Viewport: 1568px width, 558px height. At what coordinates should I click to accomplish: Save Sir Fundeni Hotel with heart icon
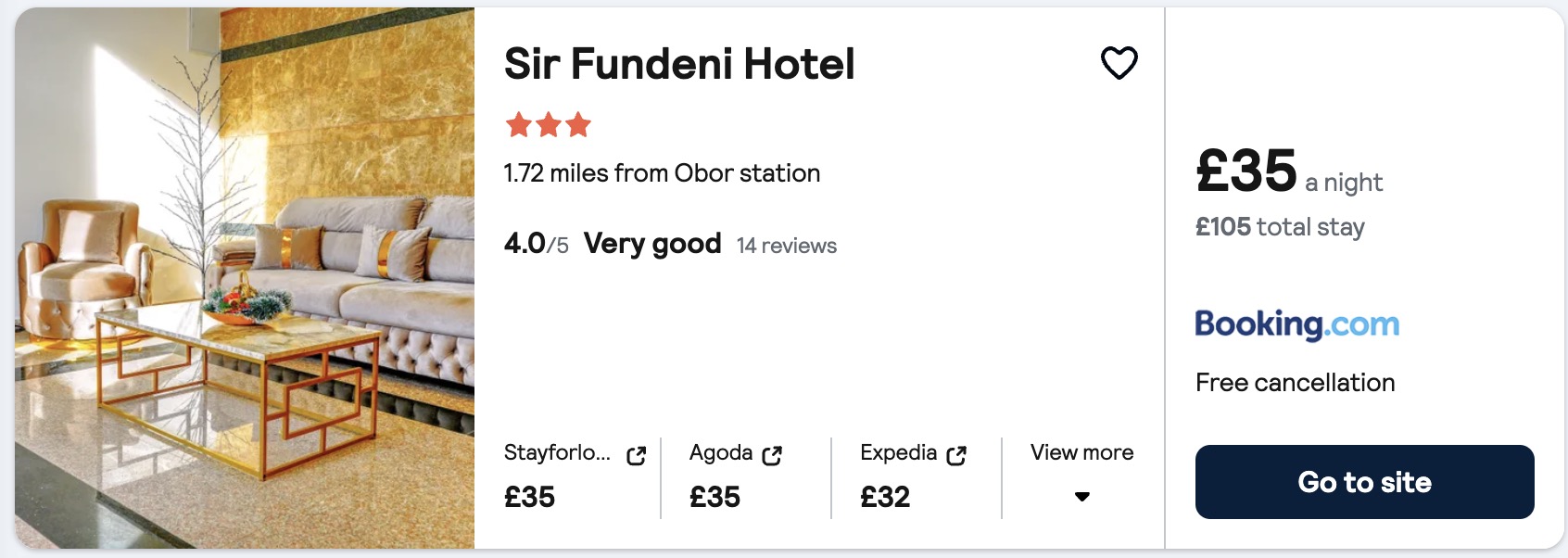point(1119,63)
